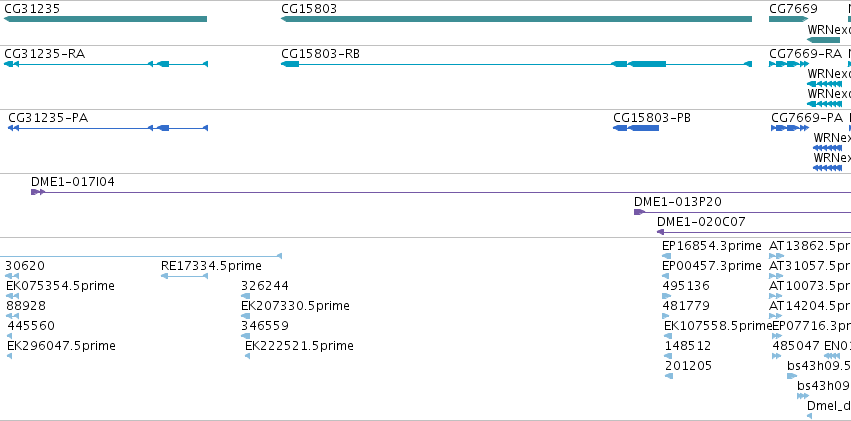Screen dimensions: 851x421
Task: Click the 326244 EST arrow marker
Action: tap(245, 296)
